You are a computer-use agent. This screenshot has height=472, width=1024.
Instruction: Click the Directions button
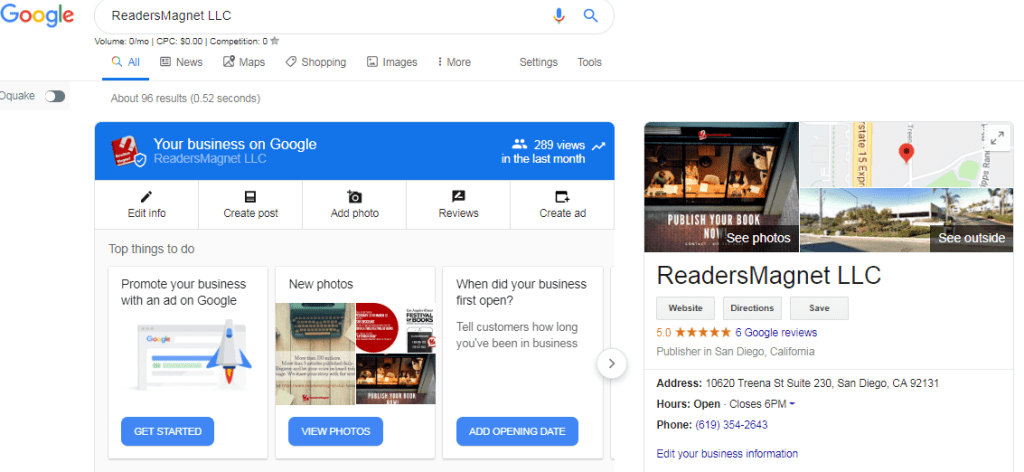click(752, 308)
